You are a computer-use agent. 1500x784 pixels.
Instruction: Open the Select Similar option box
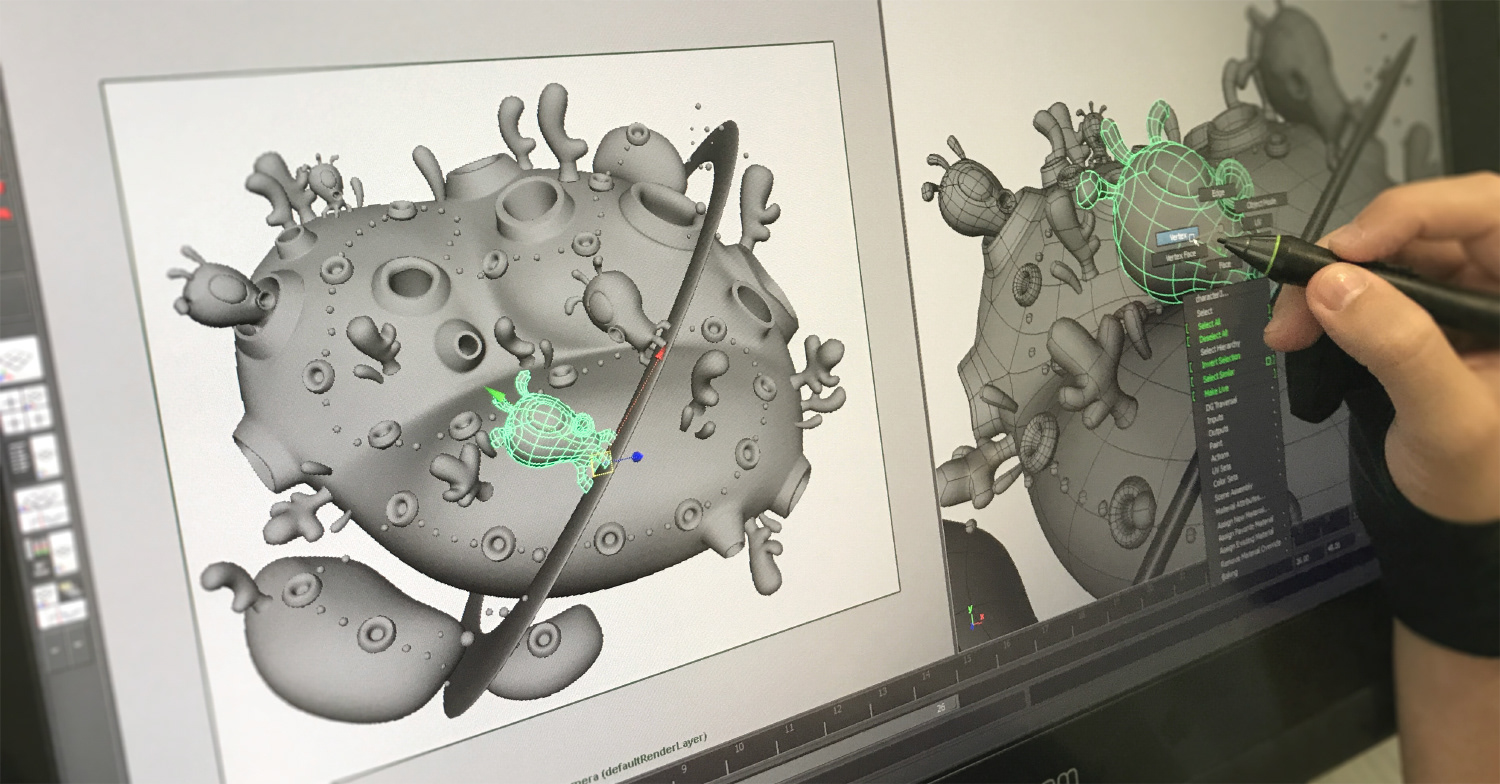(1269, 361)
